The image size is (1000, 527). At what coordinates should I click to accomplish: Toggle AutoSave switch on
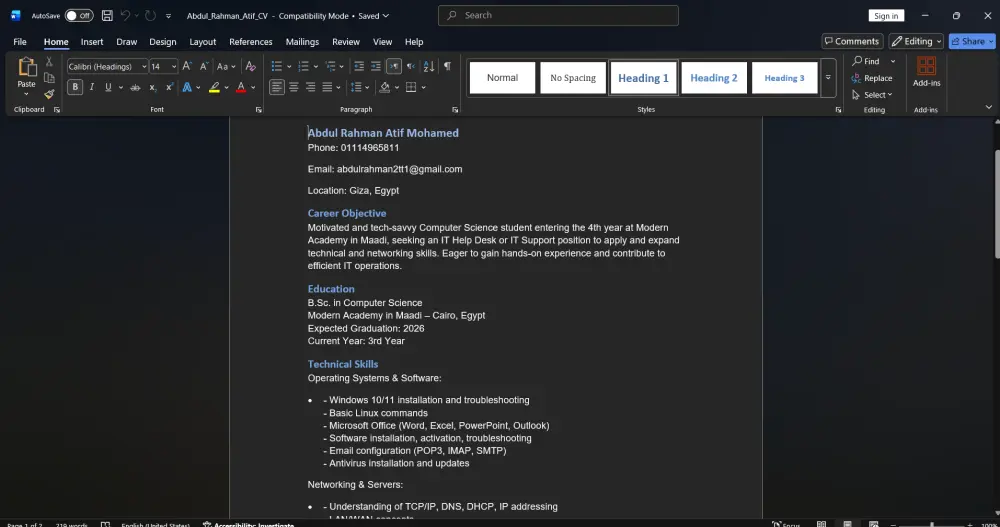coord(79,15)
